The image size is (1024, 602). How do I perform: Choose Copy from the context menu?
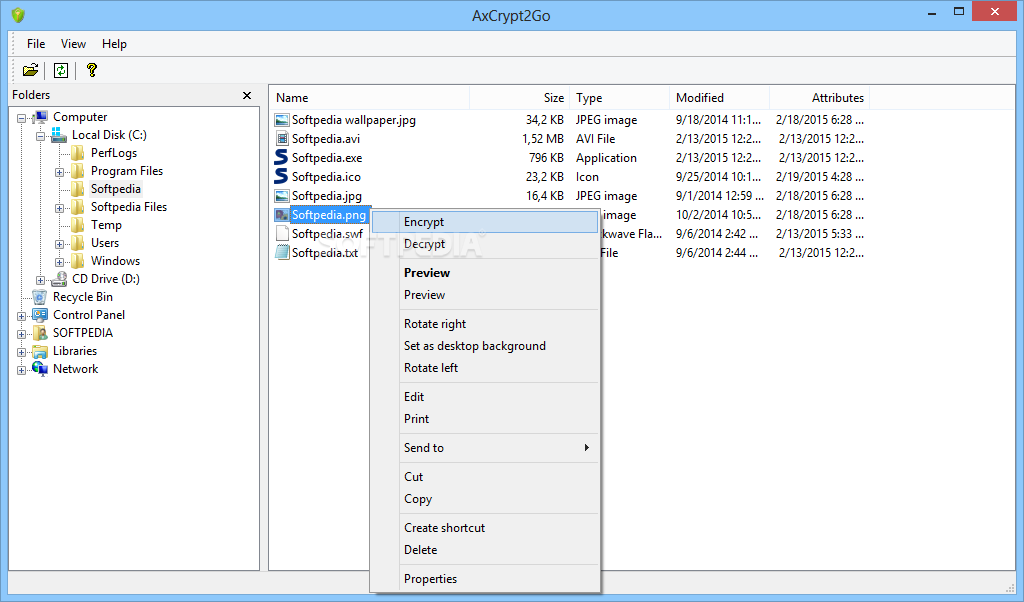[485, 499]
